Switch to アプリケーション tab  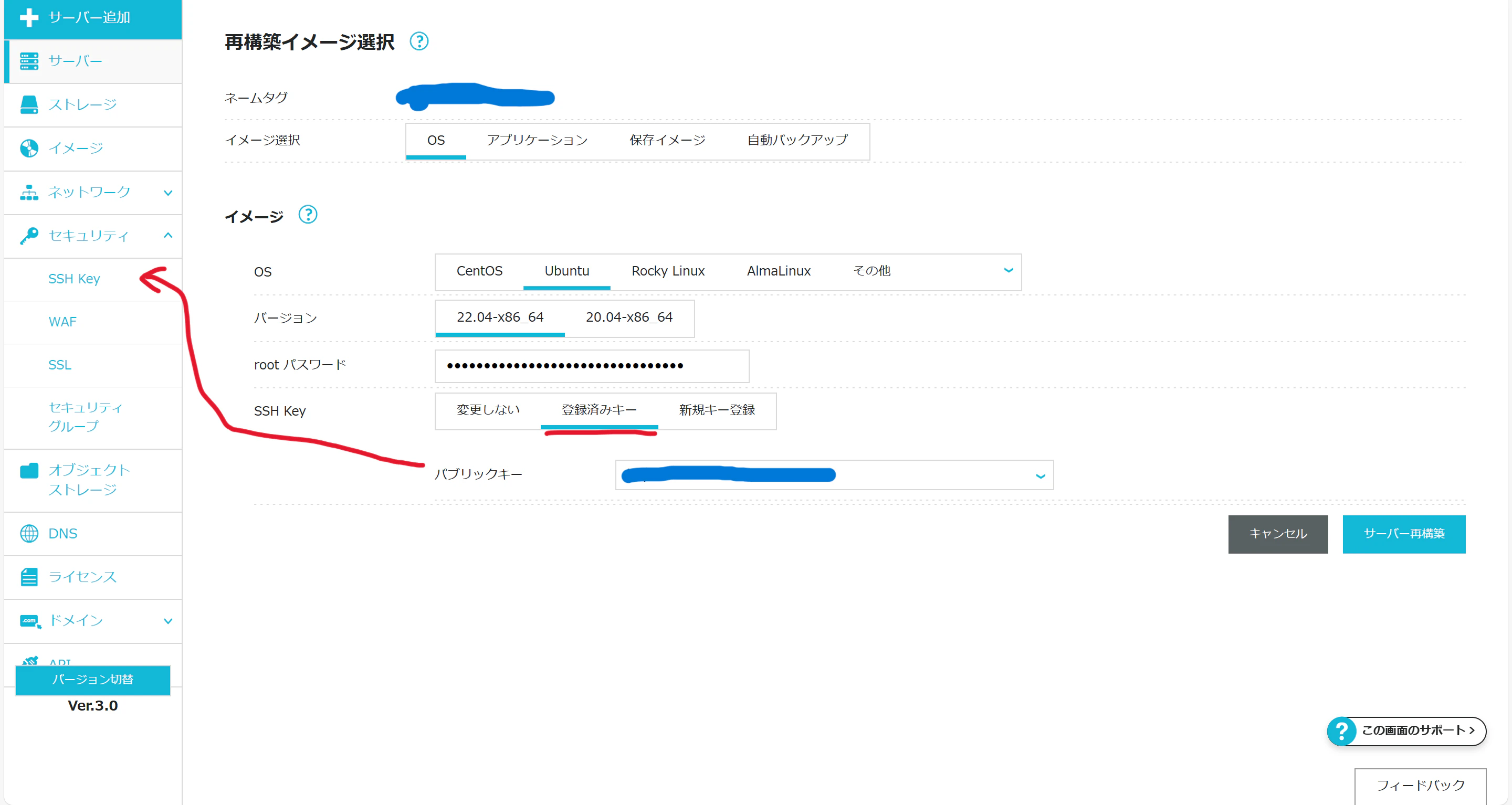pos(537,141)
